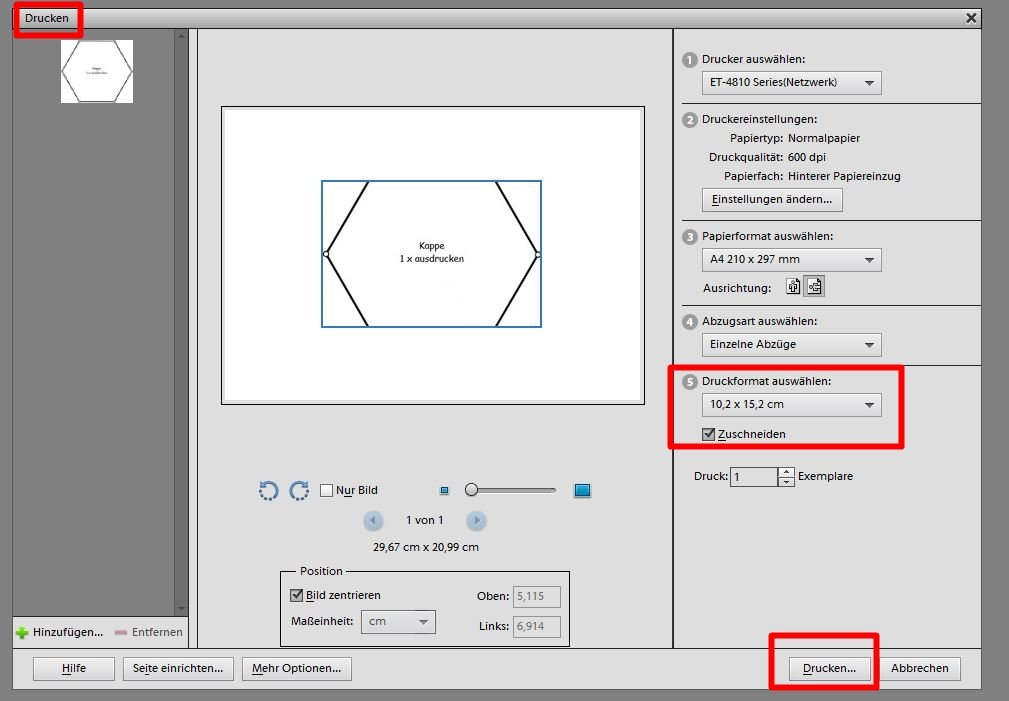Rotate image 90 degrees right

[299, 490]
